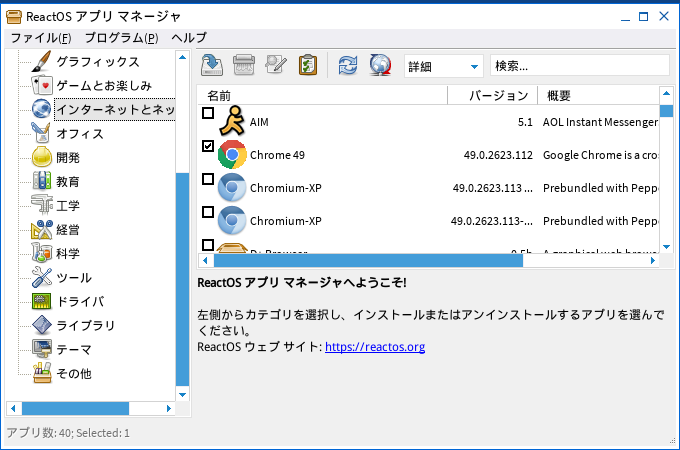Uncheck the Chrome 49 checkbox
680x450 pixels.
coord(208,146)
